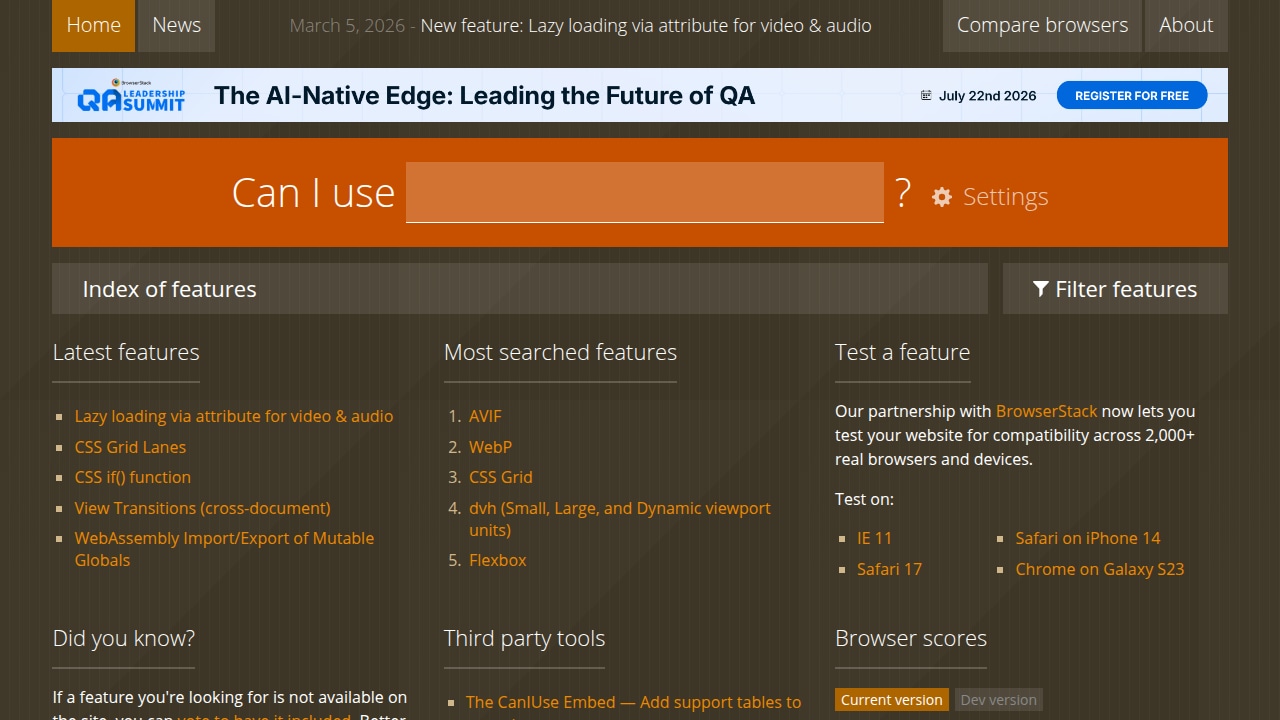
Task: Open the lazy loading news headline
Action: [x=646, y=25]
